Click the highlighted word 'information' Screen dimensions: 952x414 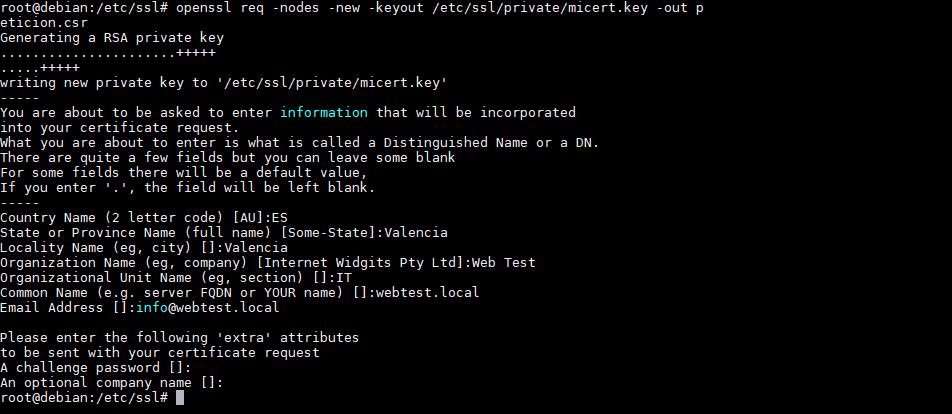click(324, 112)
